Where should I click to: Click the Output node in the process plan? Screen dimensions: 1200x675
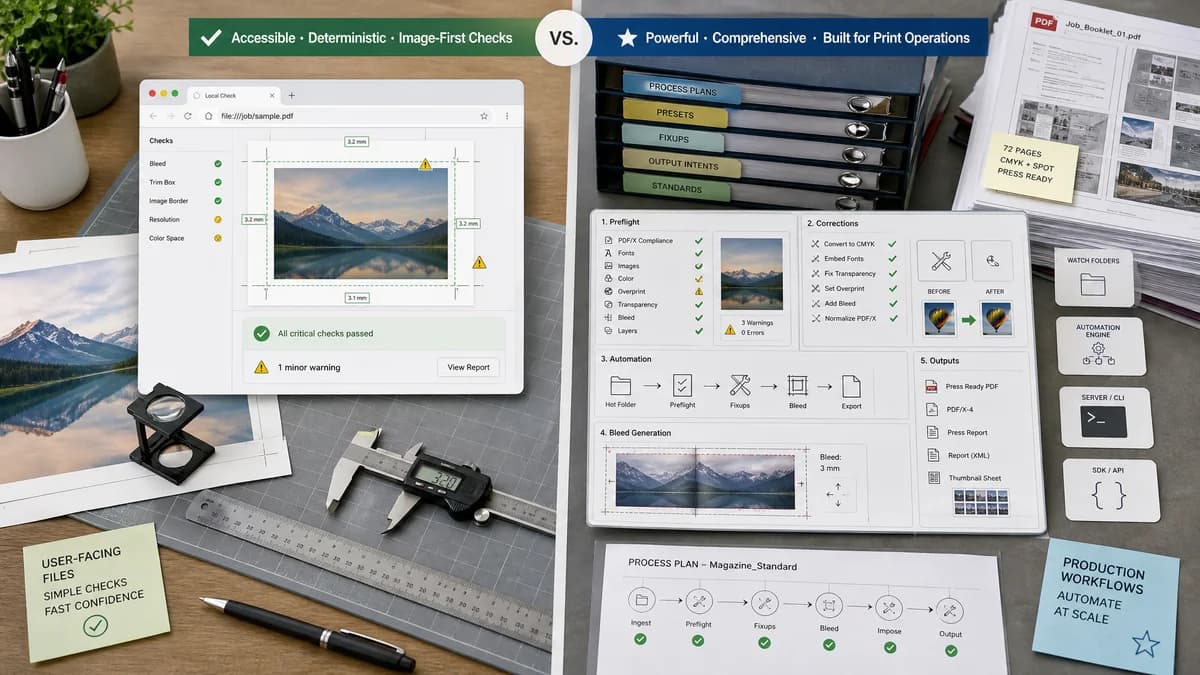pyautogui.click(x=950, y=611)
